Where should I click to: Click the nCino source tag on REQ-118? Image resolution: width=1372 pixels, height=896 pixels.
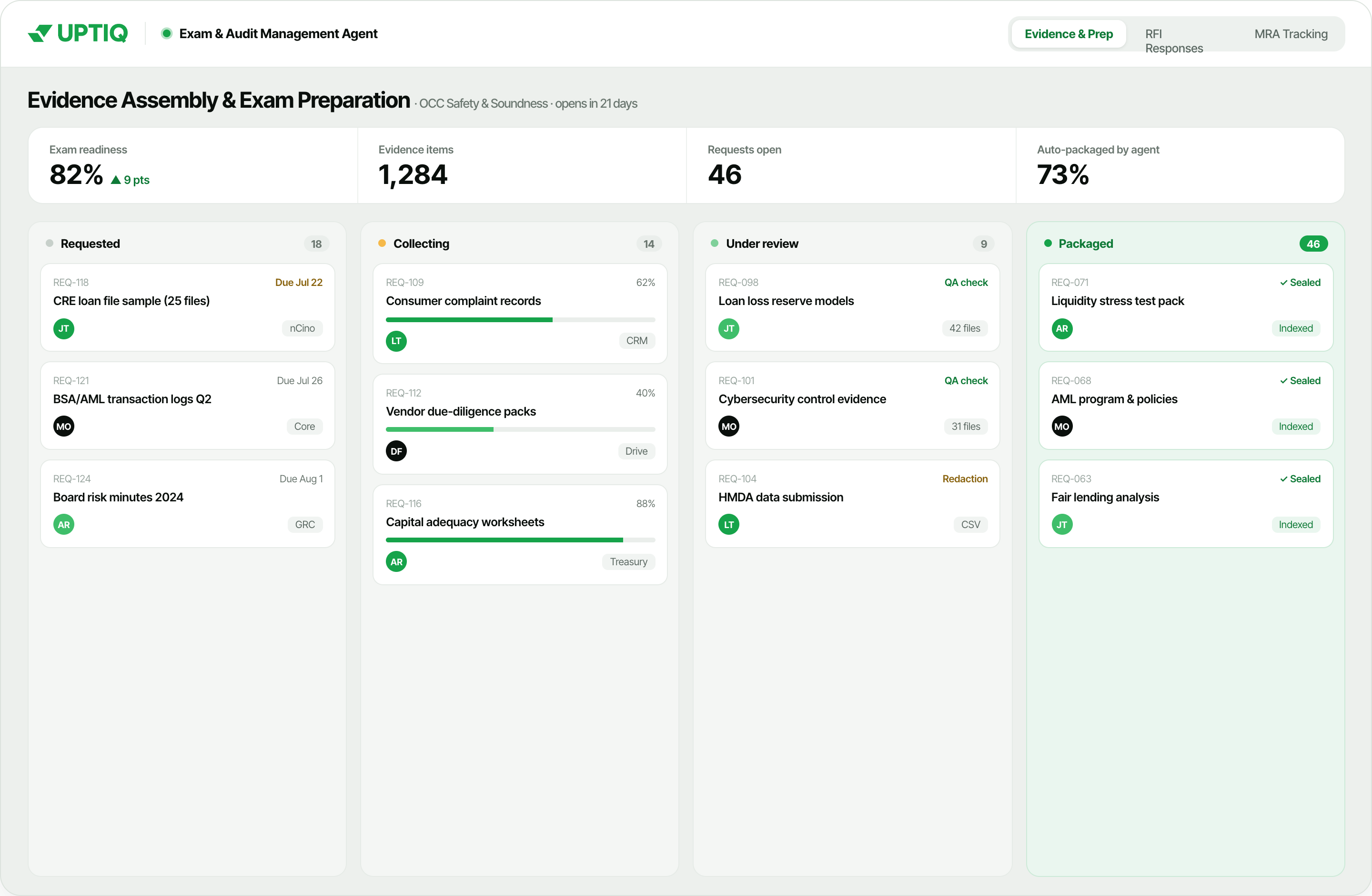(302, 329)
